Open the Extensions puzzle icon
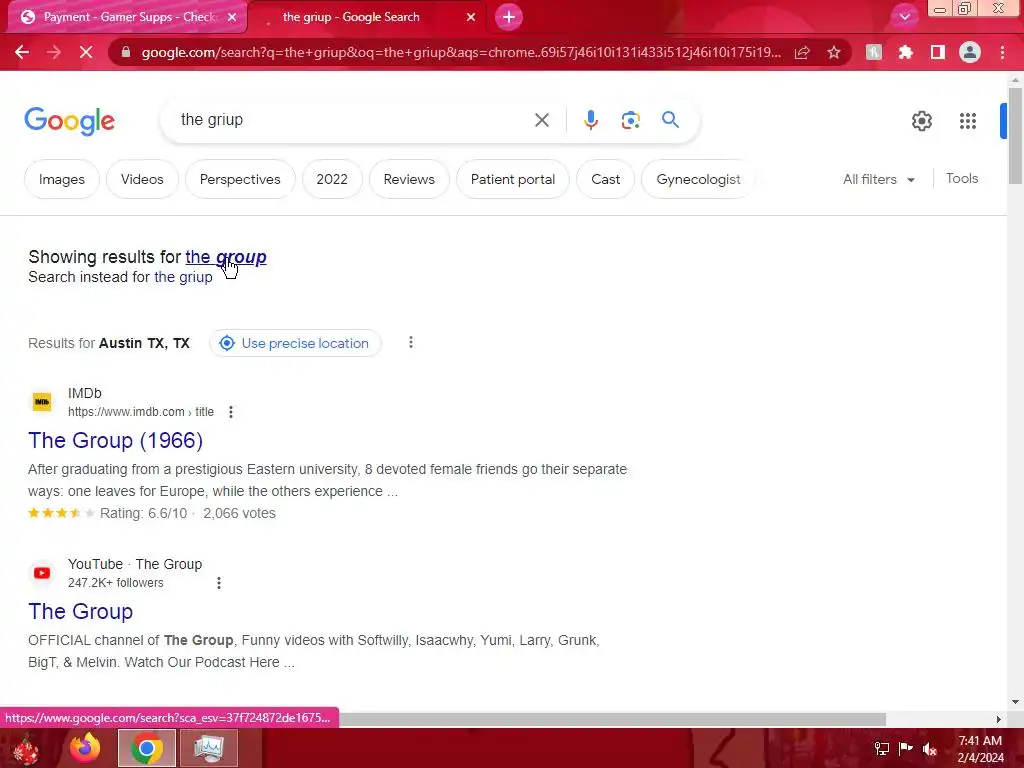The image size is (1024, 768). pos(905,52)
